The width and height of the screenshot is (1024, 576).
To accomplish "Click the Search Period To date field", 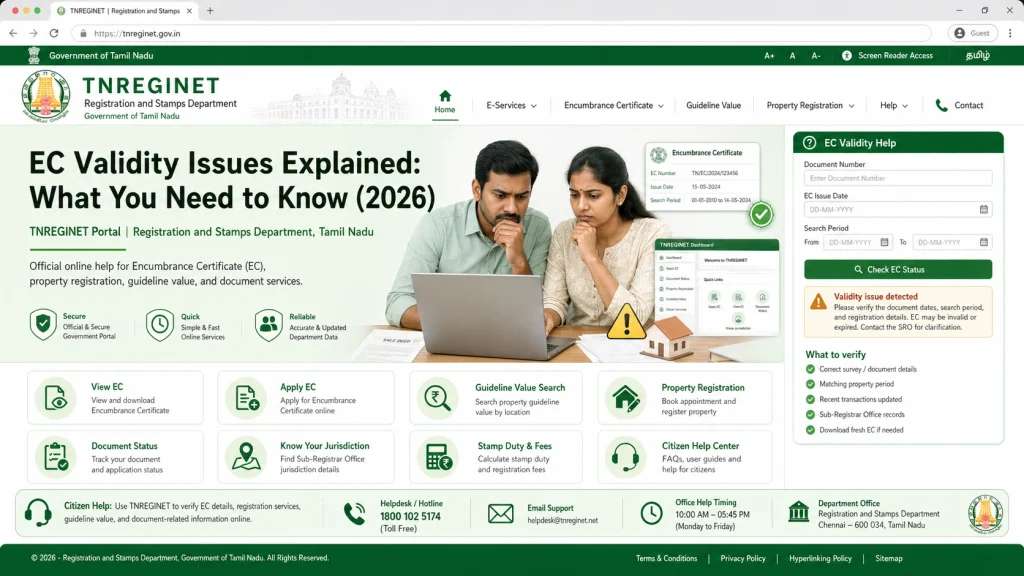I will [x=952, y=242].
